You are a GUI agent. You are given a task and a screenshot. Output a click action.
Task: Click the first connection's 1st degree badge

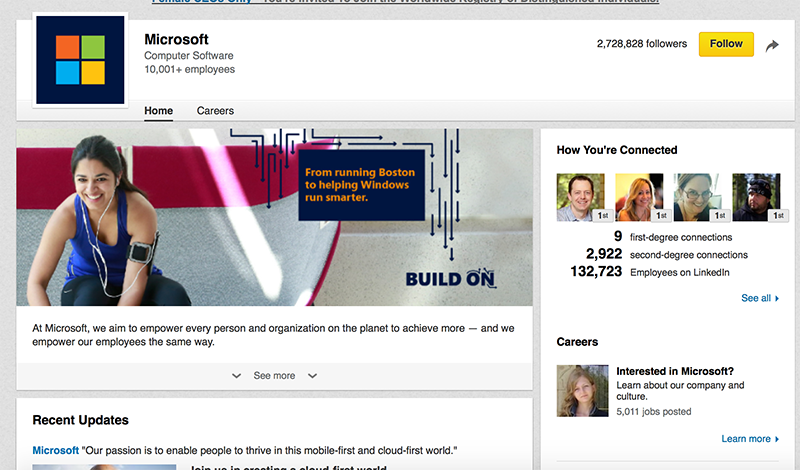click(603, 215)
